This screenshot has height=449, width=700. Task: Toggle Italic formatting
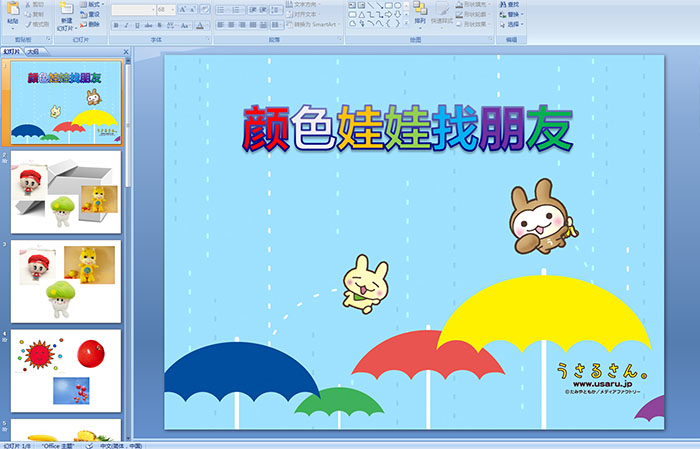coord(126,25)
